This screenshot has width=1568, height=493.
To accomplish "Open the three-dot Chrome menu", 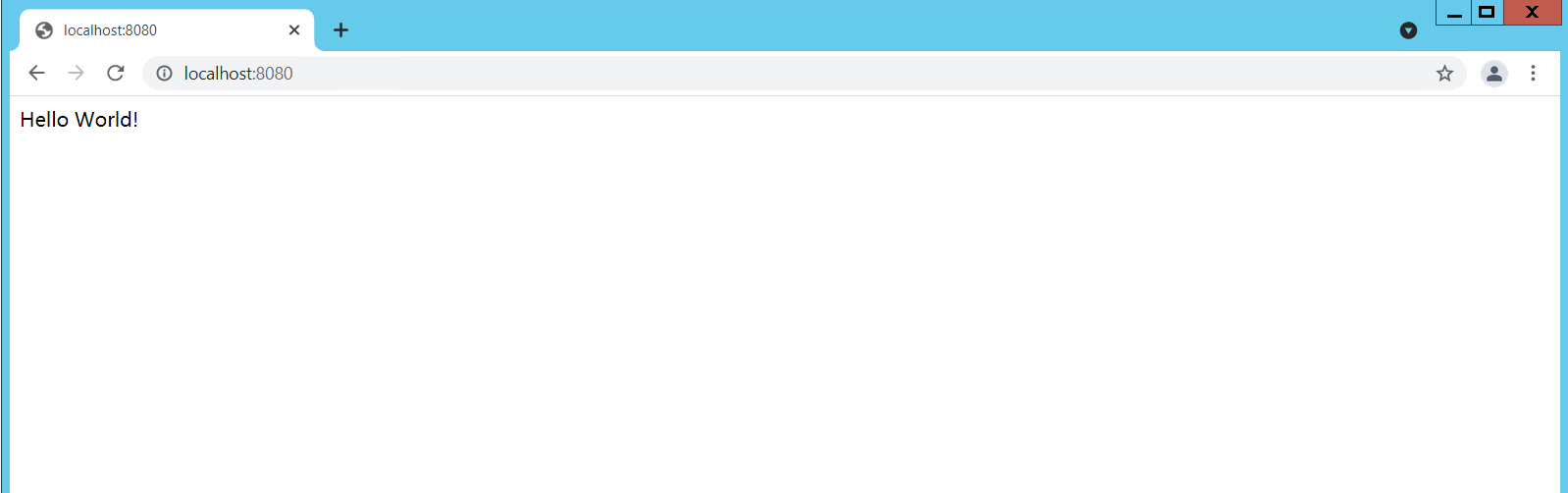I will (1533, 73).
